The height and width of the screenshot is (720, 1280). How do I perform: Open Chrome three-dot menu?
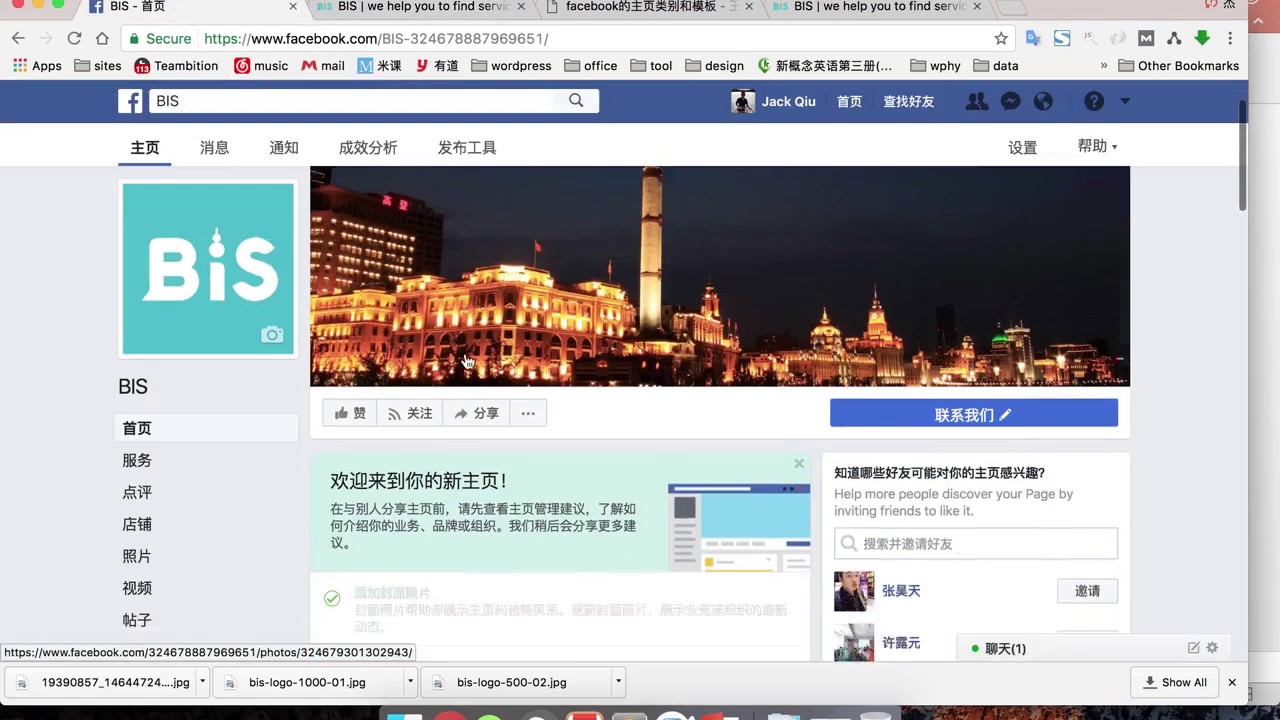tap(1230, 38)
